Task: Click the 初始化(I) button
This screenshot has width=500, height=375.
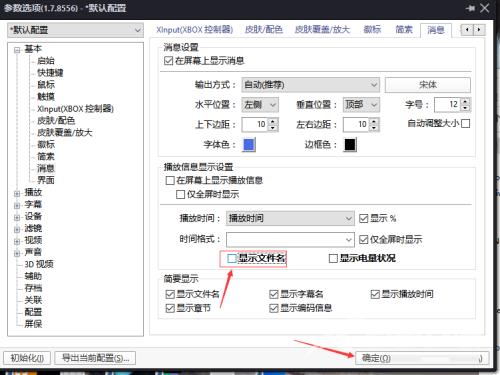Action: [x=27, y=358]
